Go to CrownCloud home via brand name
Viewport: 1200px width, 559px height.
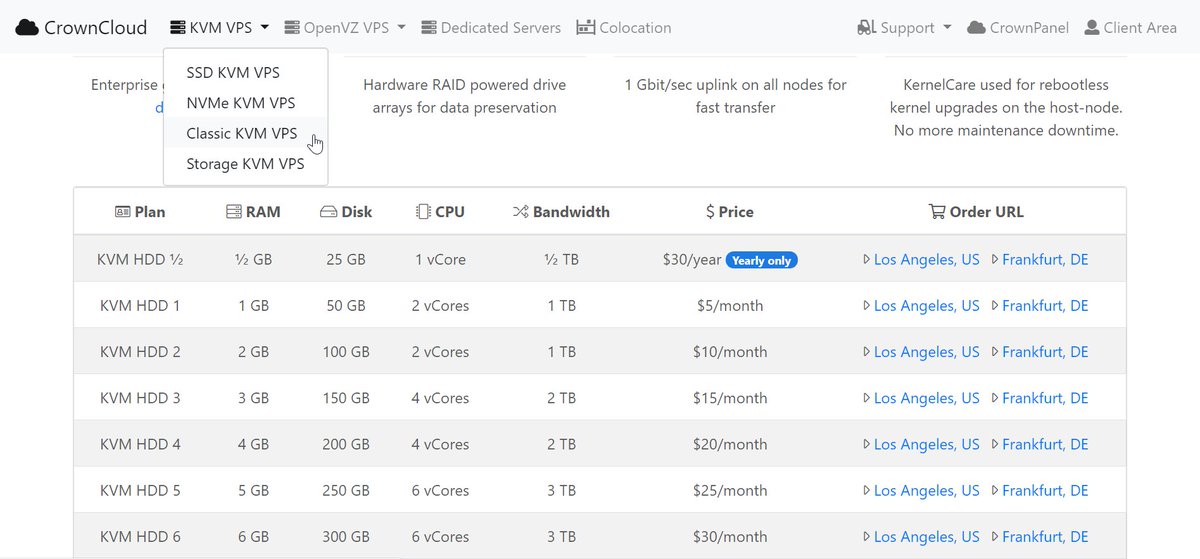click(96, 28)
